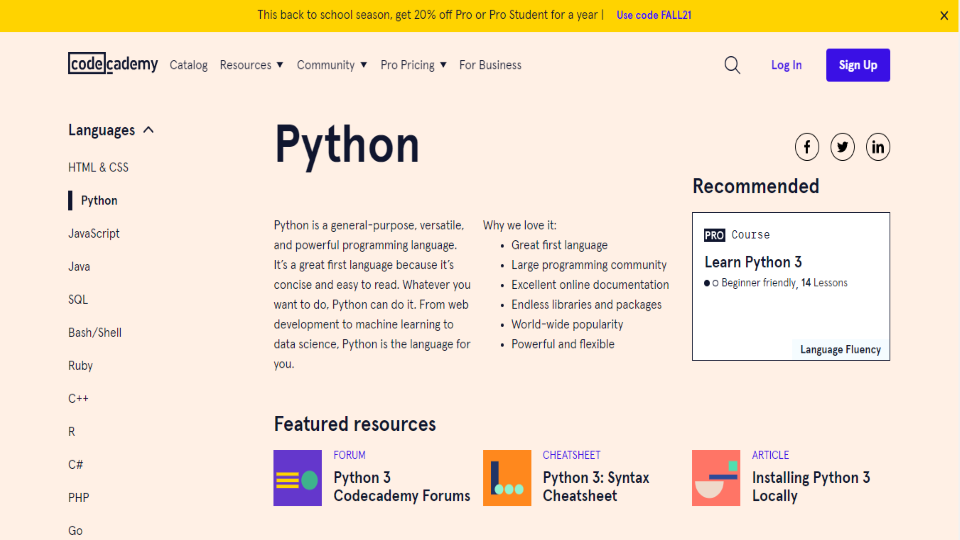Open Syntax Cheatsheet orange thumbnail
This screenshot has width=960, height=540.
coord(507,478)
